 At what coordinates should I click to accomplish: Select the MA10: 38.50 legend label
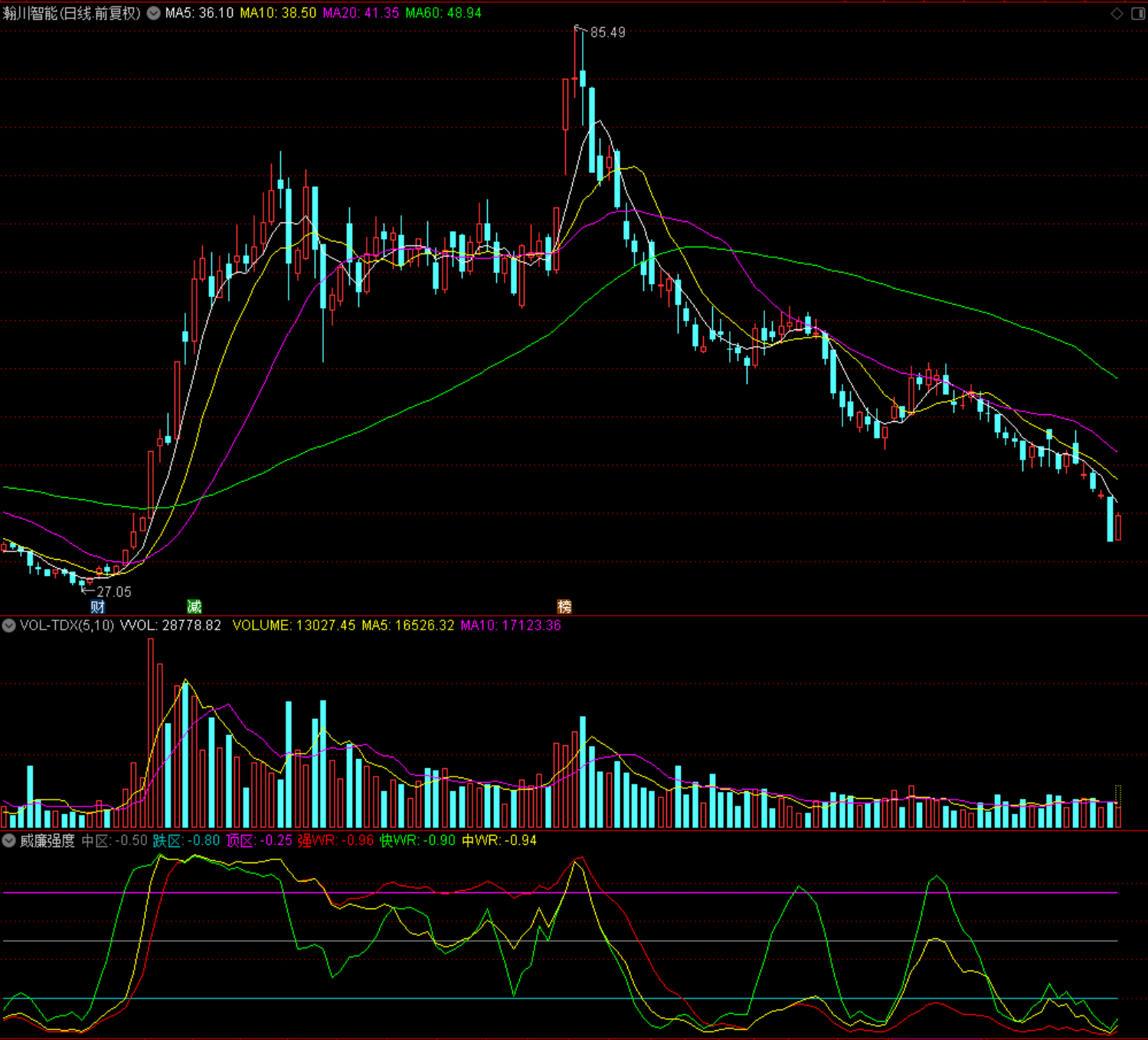tap(278, 13)
